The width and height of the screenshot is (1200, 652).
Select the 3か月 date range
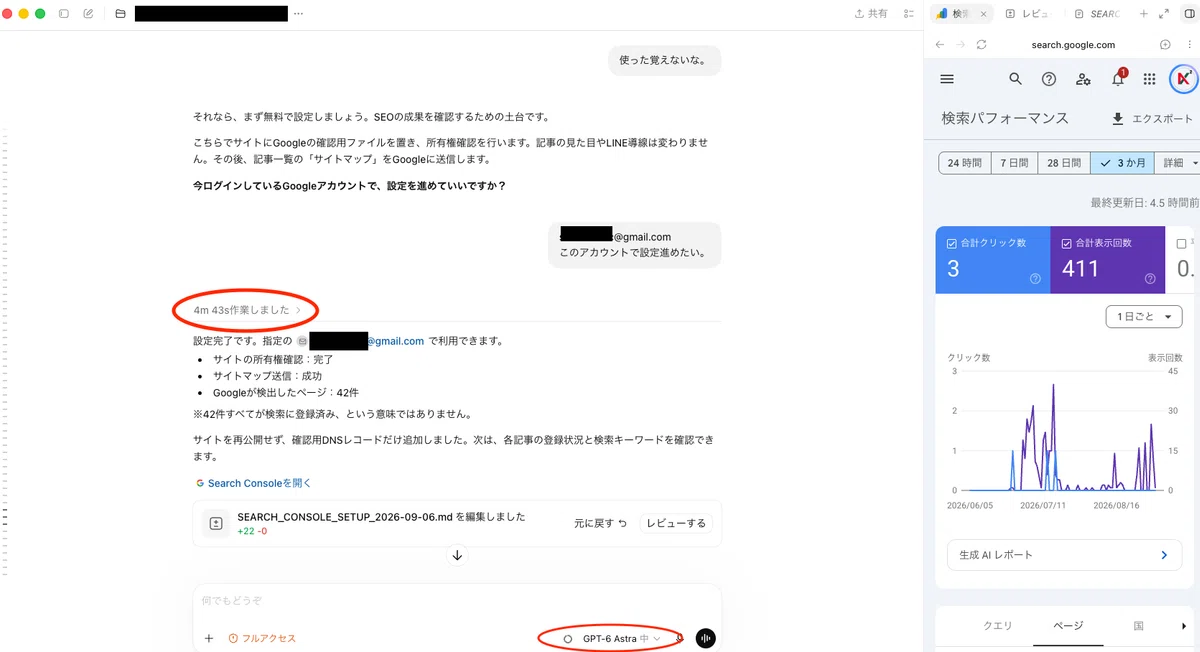(x=1121, y=162)
